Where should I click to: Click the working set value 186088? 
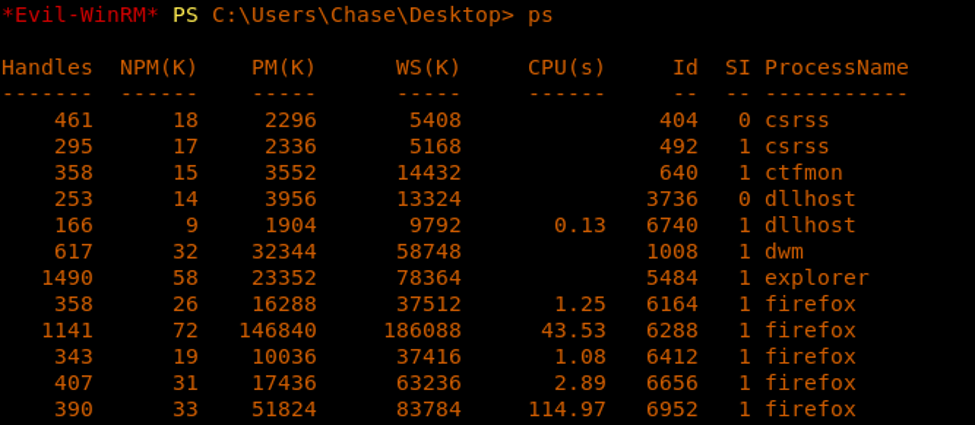point(422,330)
